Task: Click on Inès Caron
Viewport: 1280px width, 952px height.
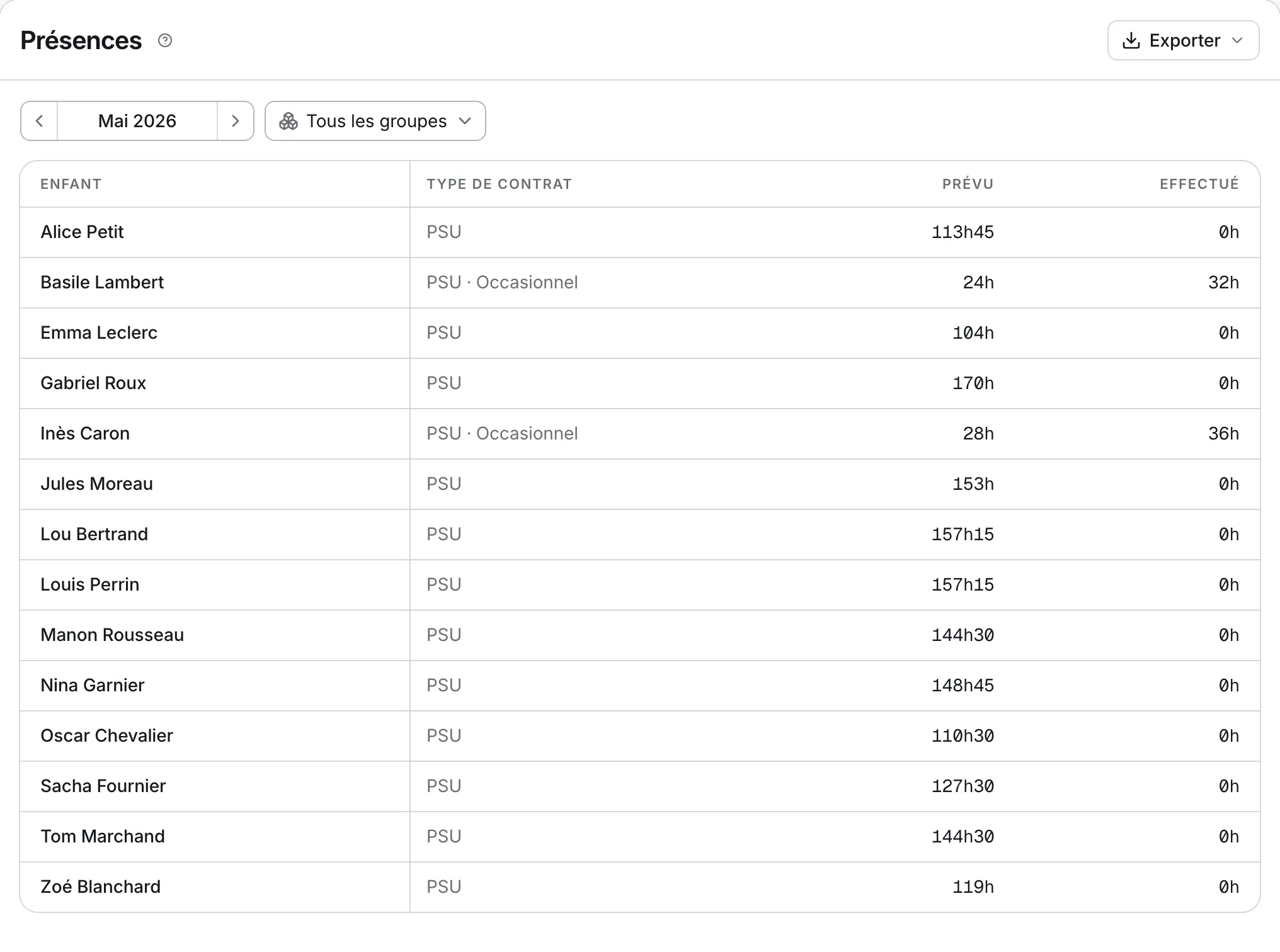Action: (x=85, y=433)
